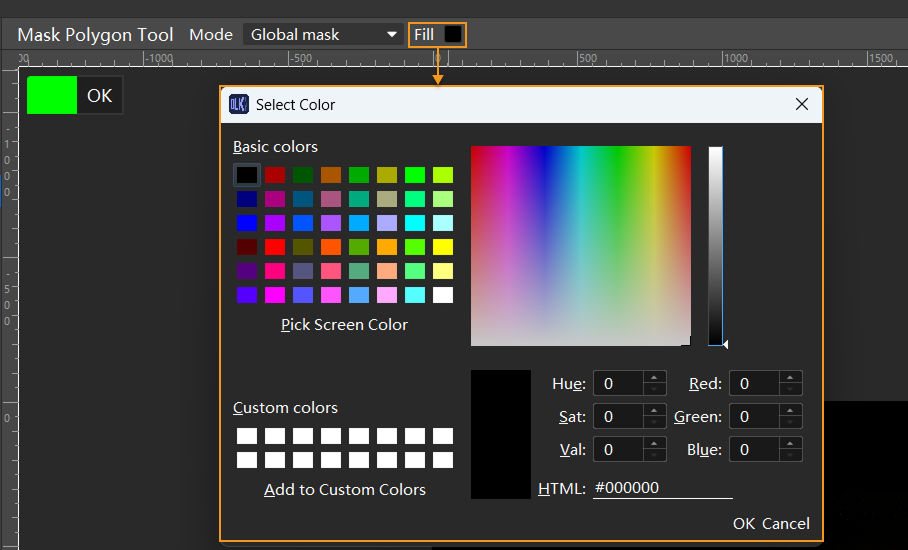
Task: Choose the yellow basic color swatch
Action: [x=443, y=247]
